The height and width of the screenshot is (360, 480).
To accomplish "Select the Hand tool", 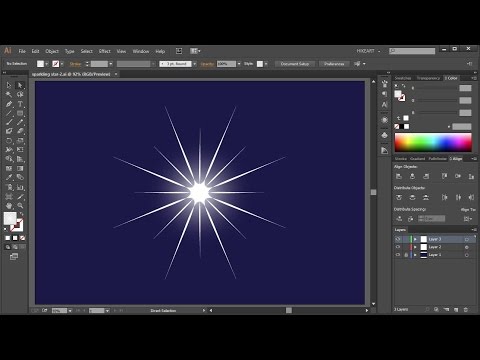I will tap(9, 206).
